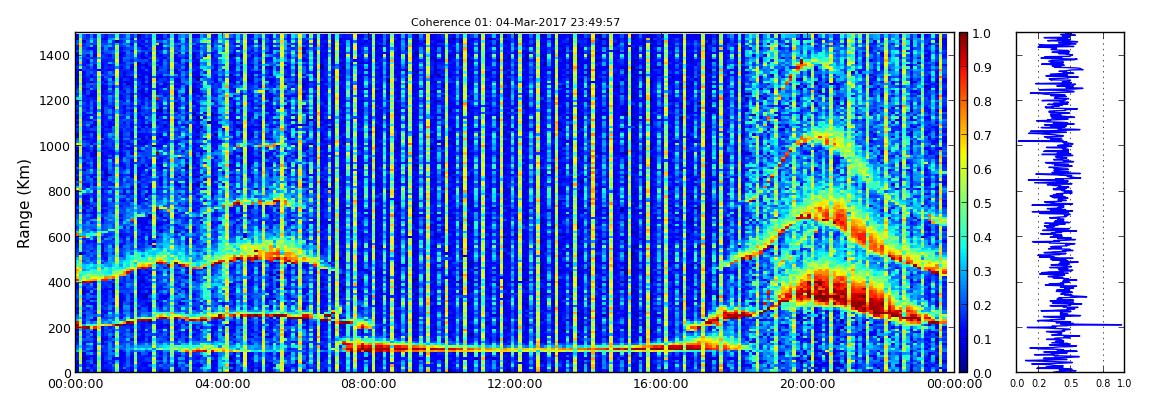Click the colorbar tick label 0.4
The width and height of the screenshot is (1150, 407).
(981, 238)
